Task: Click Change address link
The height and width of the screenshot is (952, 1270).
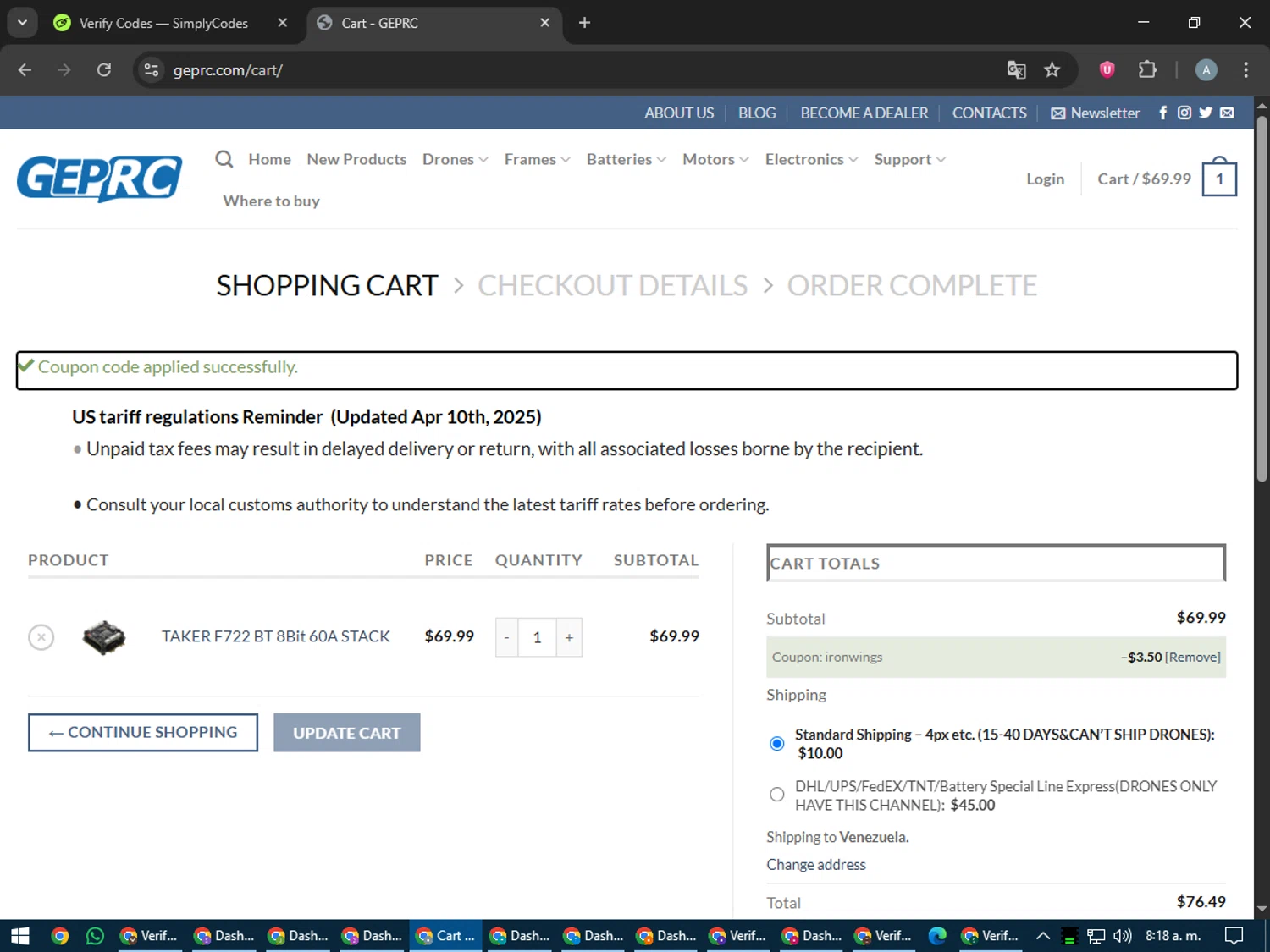Action: (816, 864)
